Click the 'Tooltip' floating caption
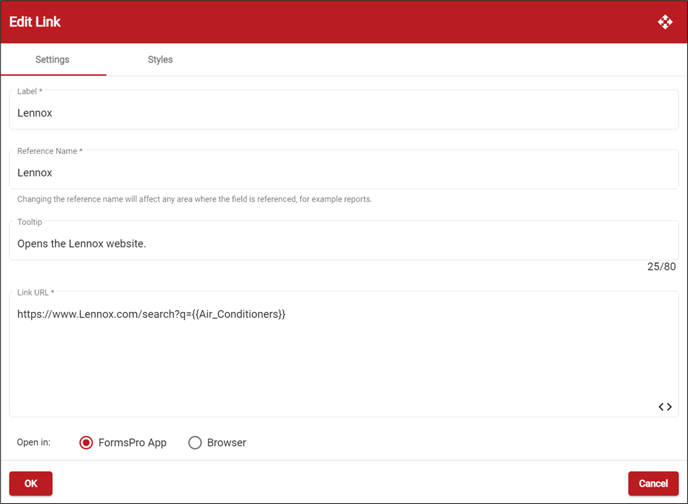The height and width of the screenshot is (504, 688). tap(33, 222)
